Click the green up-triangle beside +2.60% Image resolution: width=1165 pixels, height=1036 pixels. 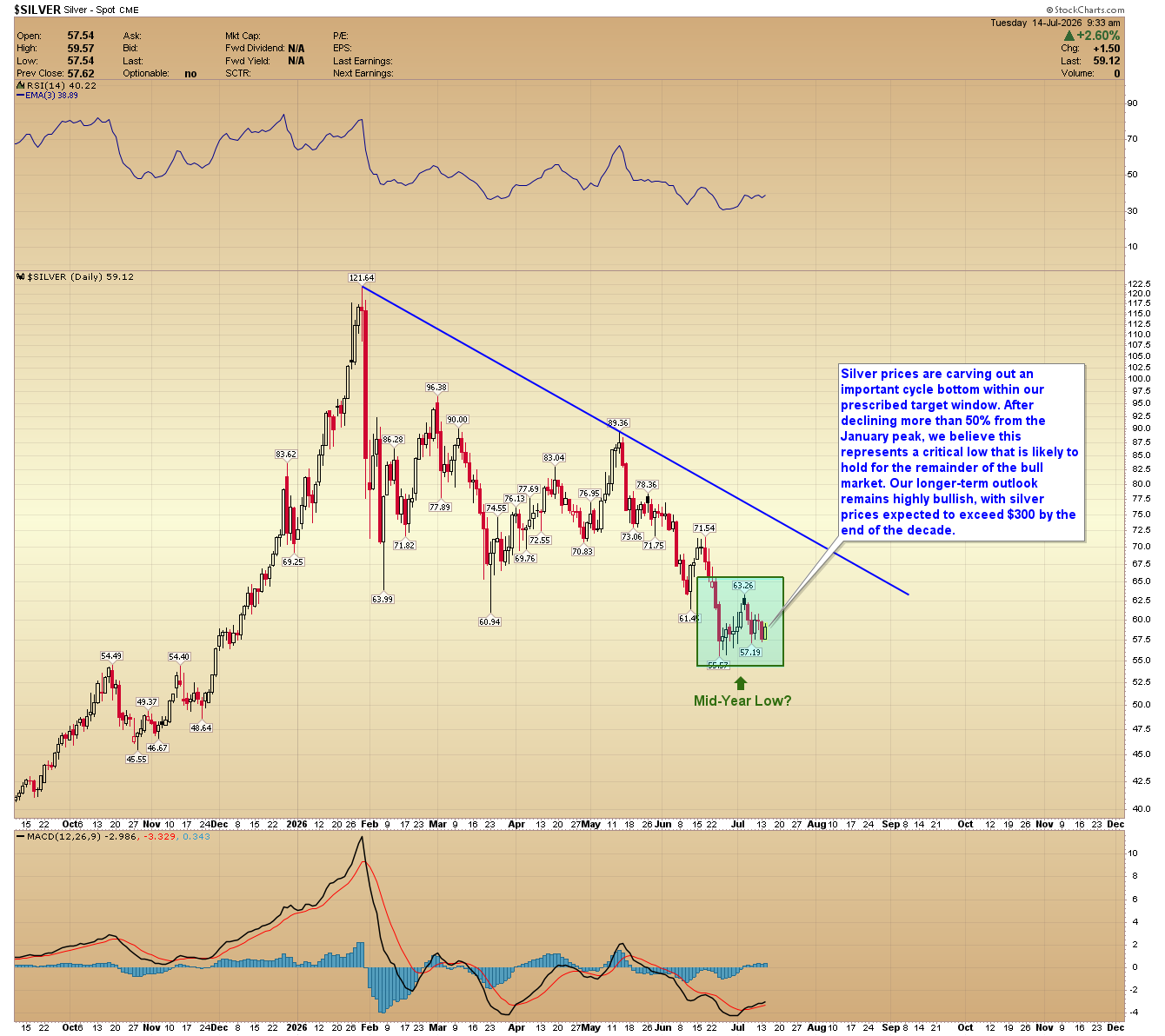click(1068, 36)
